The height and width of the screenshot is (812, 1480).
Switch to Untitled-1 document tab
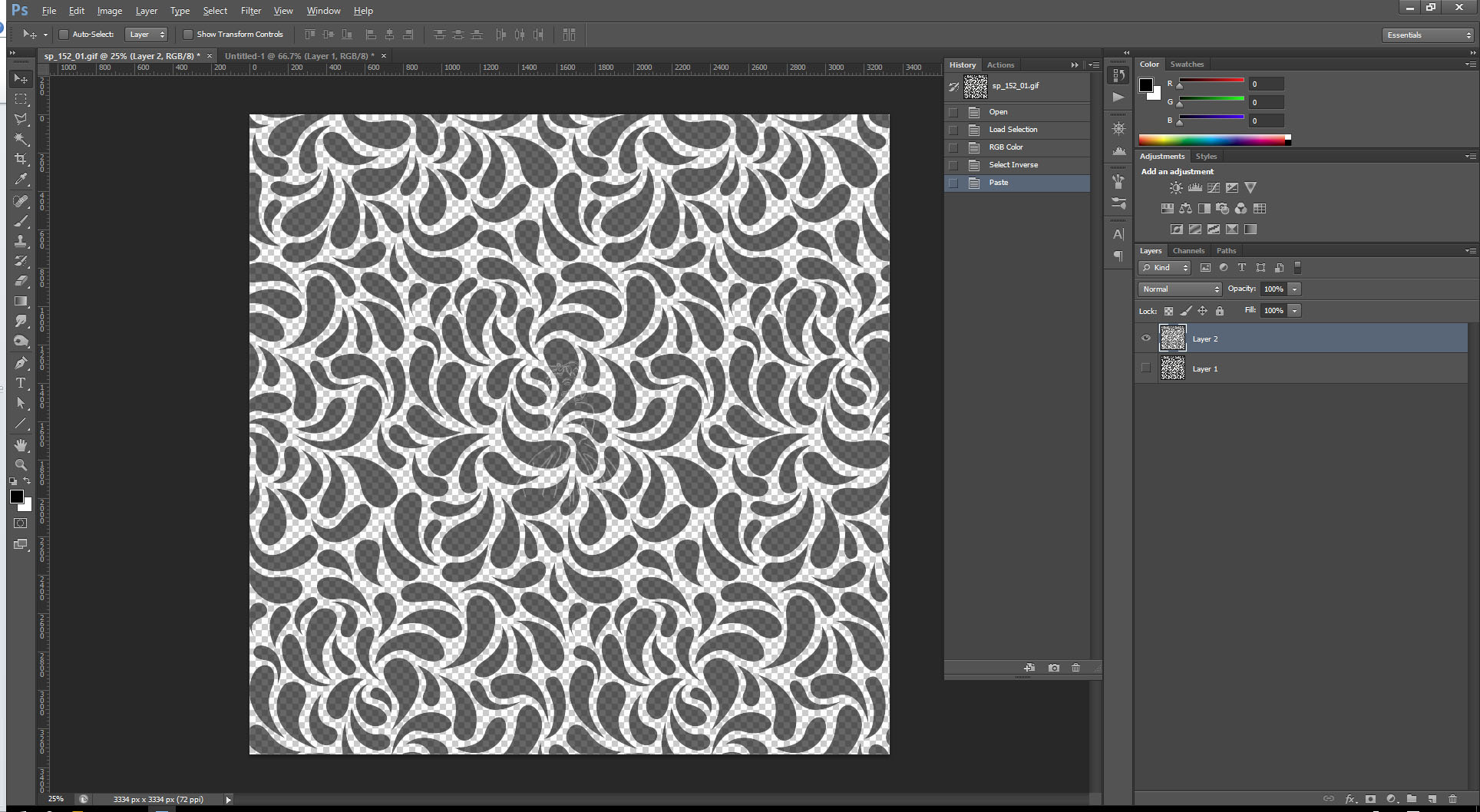point(299,56)
